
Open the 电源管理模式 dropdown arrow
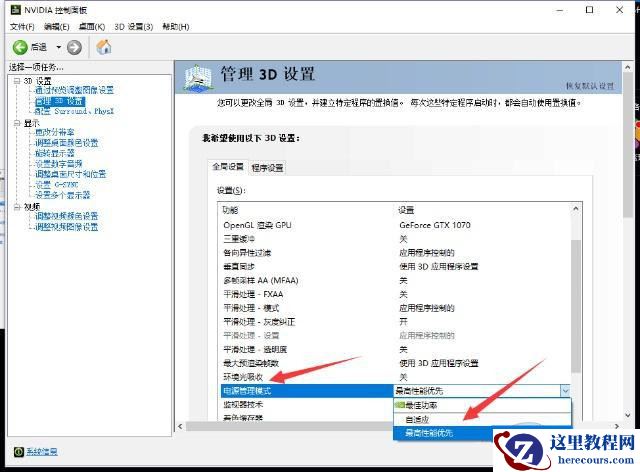(x=565, y=391)
